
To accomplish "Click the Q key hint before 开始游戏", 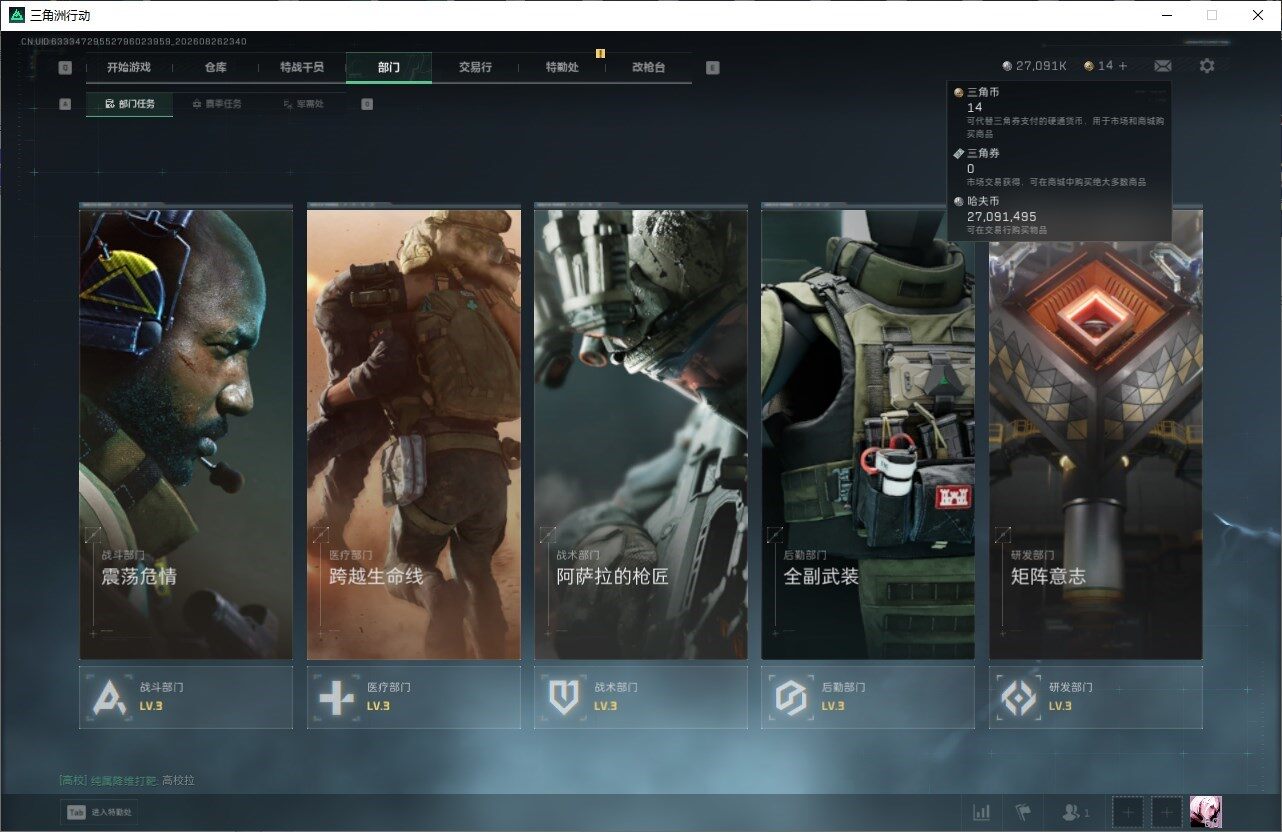I will (x=65, y=68).
